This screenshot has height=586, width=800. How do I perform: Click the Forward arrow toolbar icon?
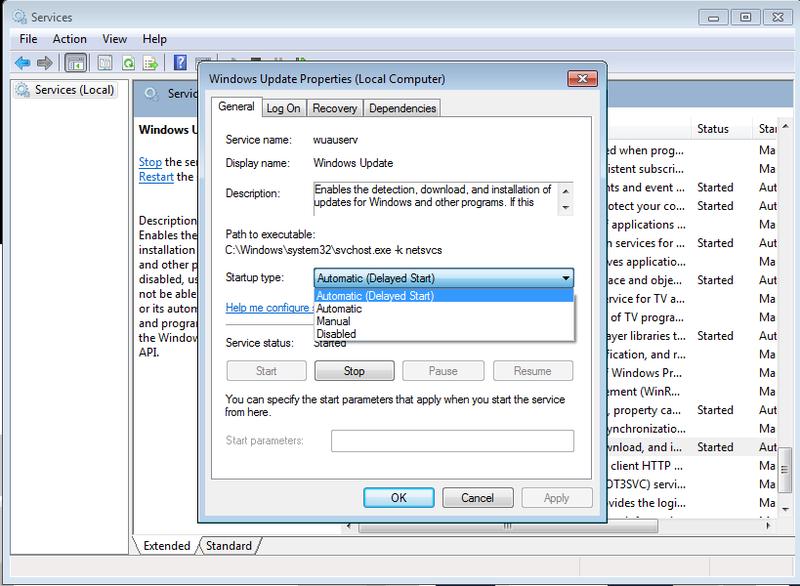(x=45, y=63)
